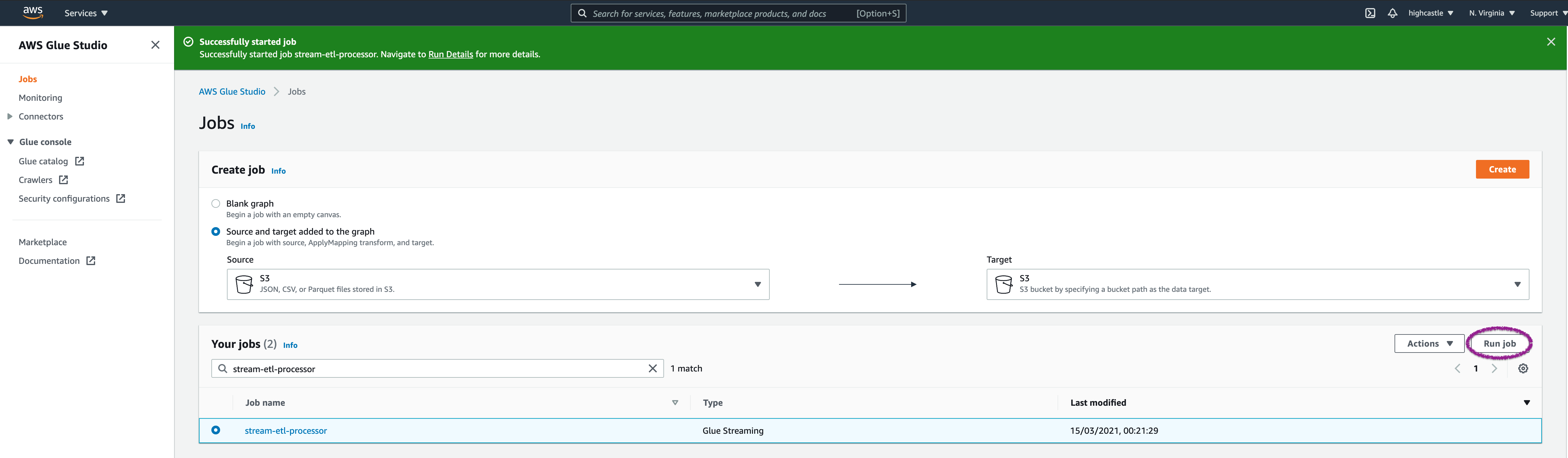The width and height of the screenshot is (1568, 458).
Task: Go to Monitoring in the sidebar
Action: coord(40,98)
